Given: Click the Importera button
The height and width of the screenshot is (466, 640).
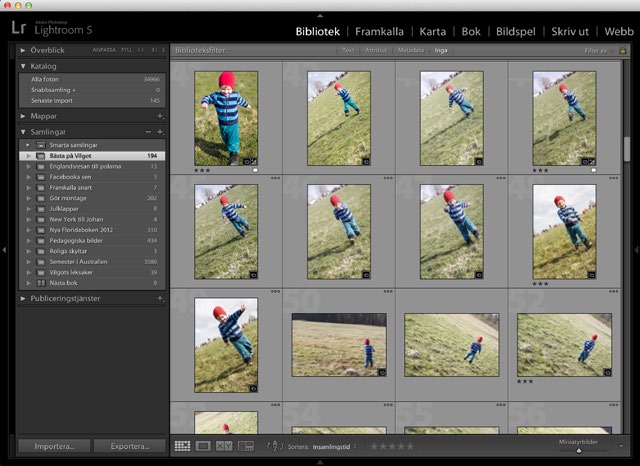Looking at the screenshot, I should pyautogui.click(x=54, y=446).
